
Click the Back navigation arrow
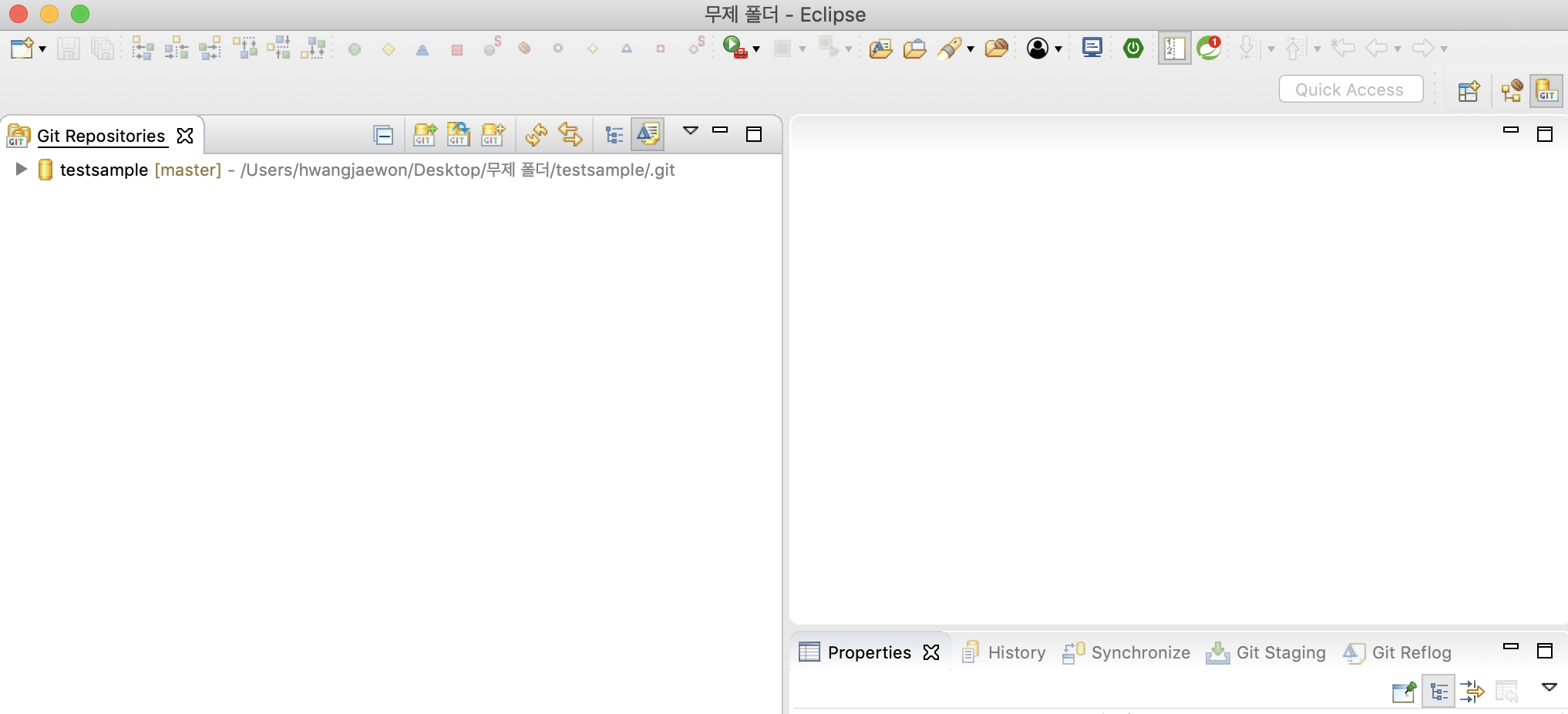1376,48
